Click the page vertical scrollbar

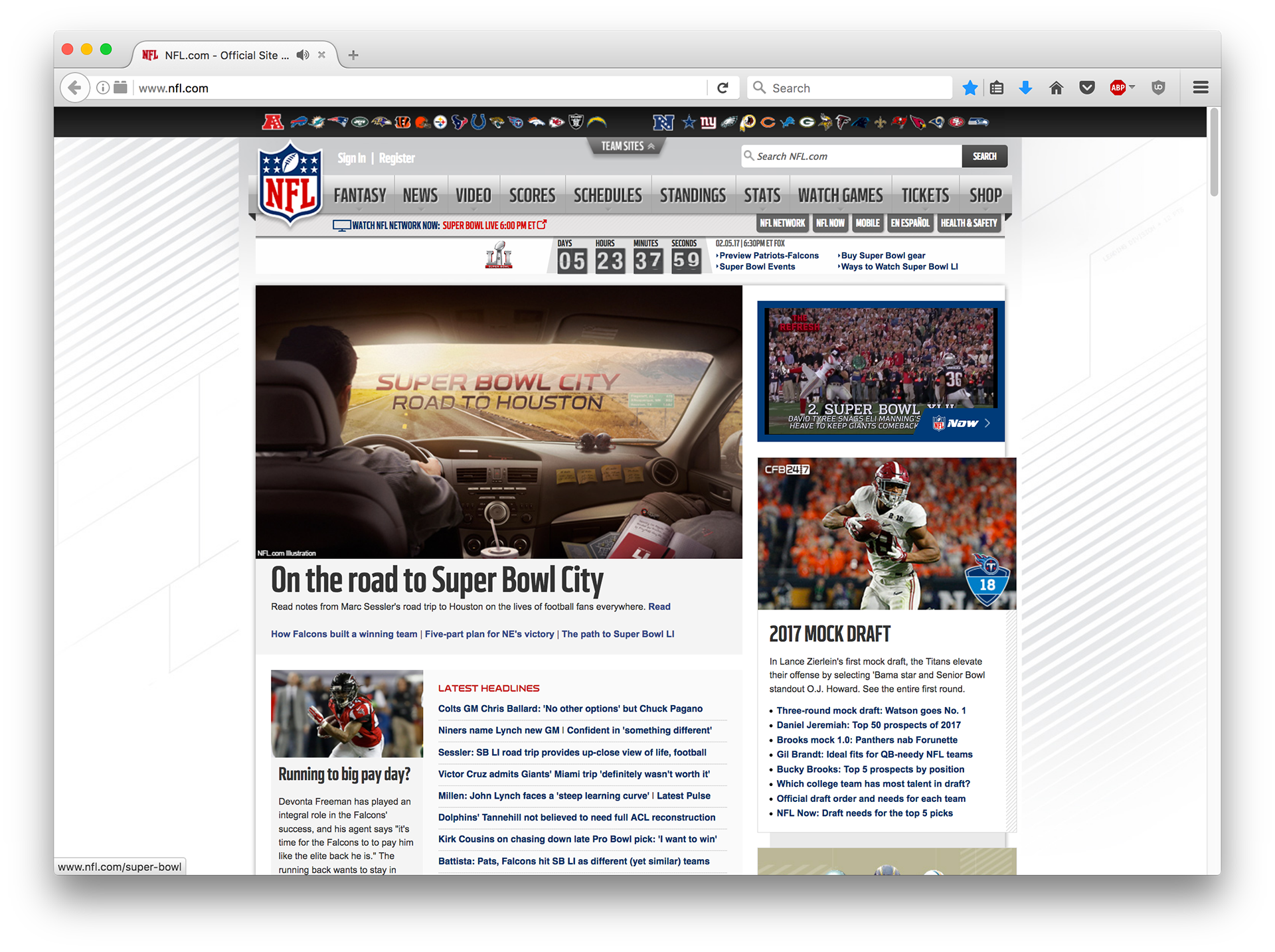[x=1214, y=153]
